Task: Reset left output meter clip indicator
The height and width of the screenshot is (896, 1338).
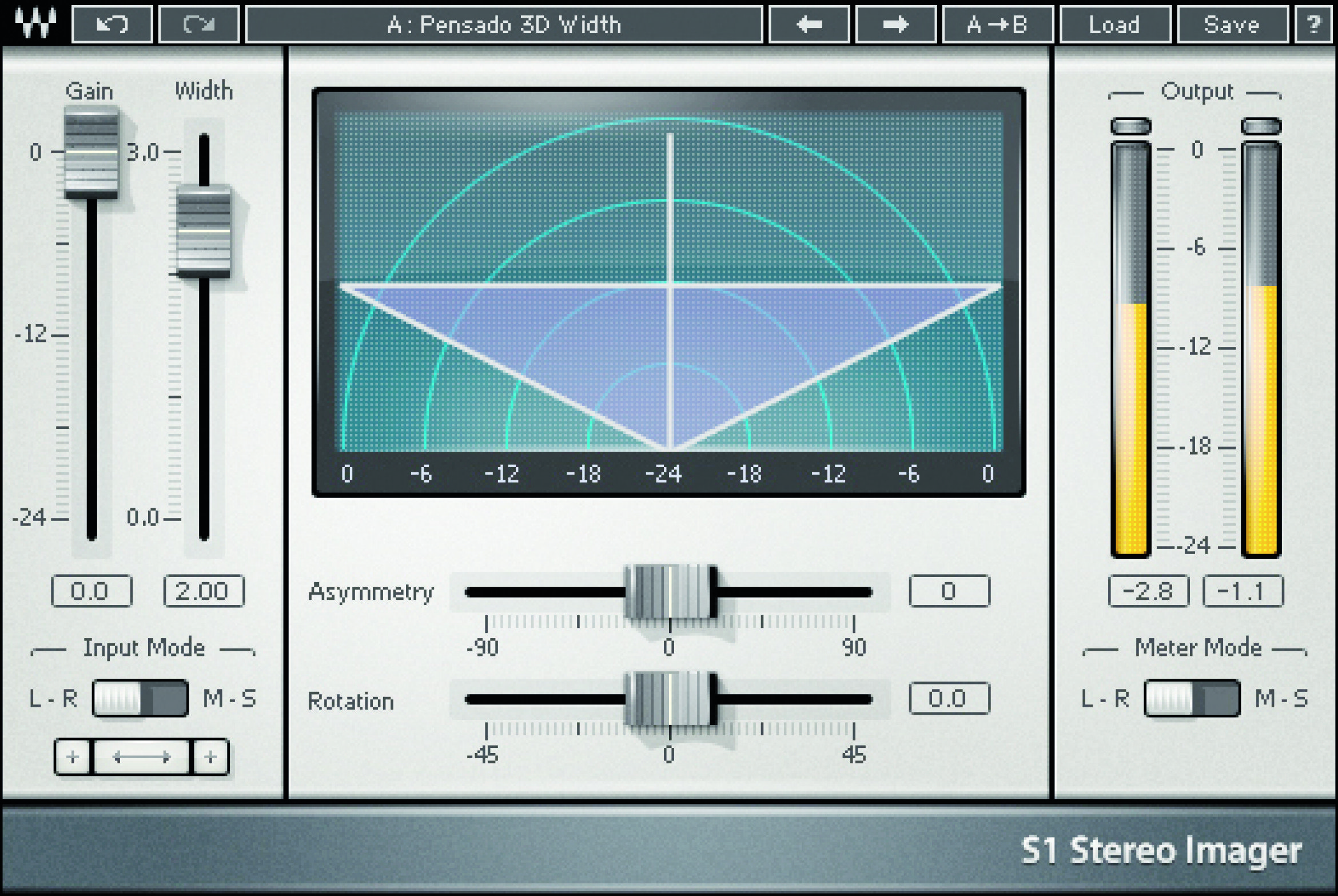Action: click(1130, 126)
